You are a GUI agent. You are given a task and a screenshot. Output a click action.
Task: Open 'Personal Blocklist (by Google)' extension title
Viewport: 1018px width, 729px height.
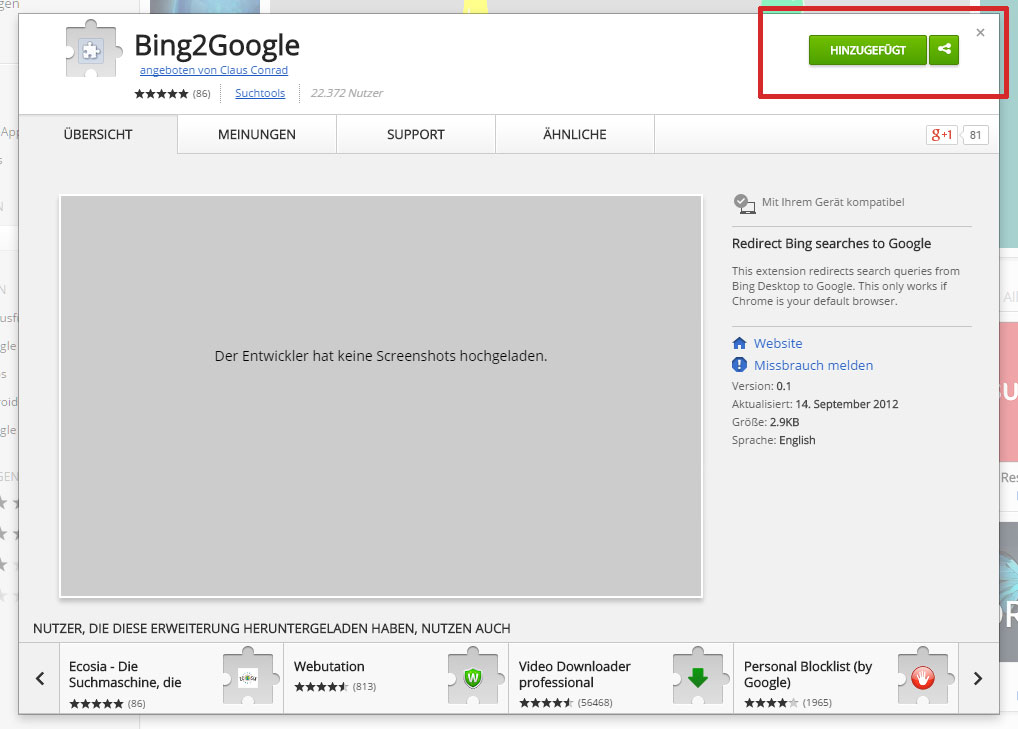808,674
